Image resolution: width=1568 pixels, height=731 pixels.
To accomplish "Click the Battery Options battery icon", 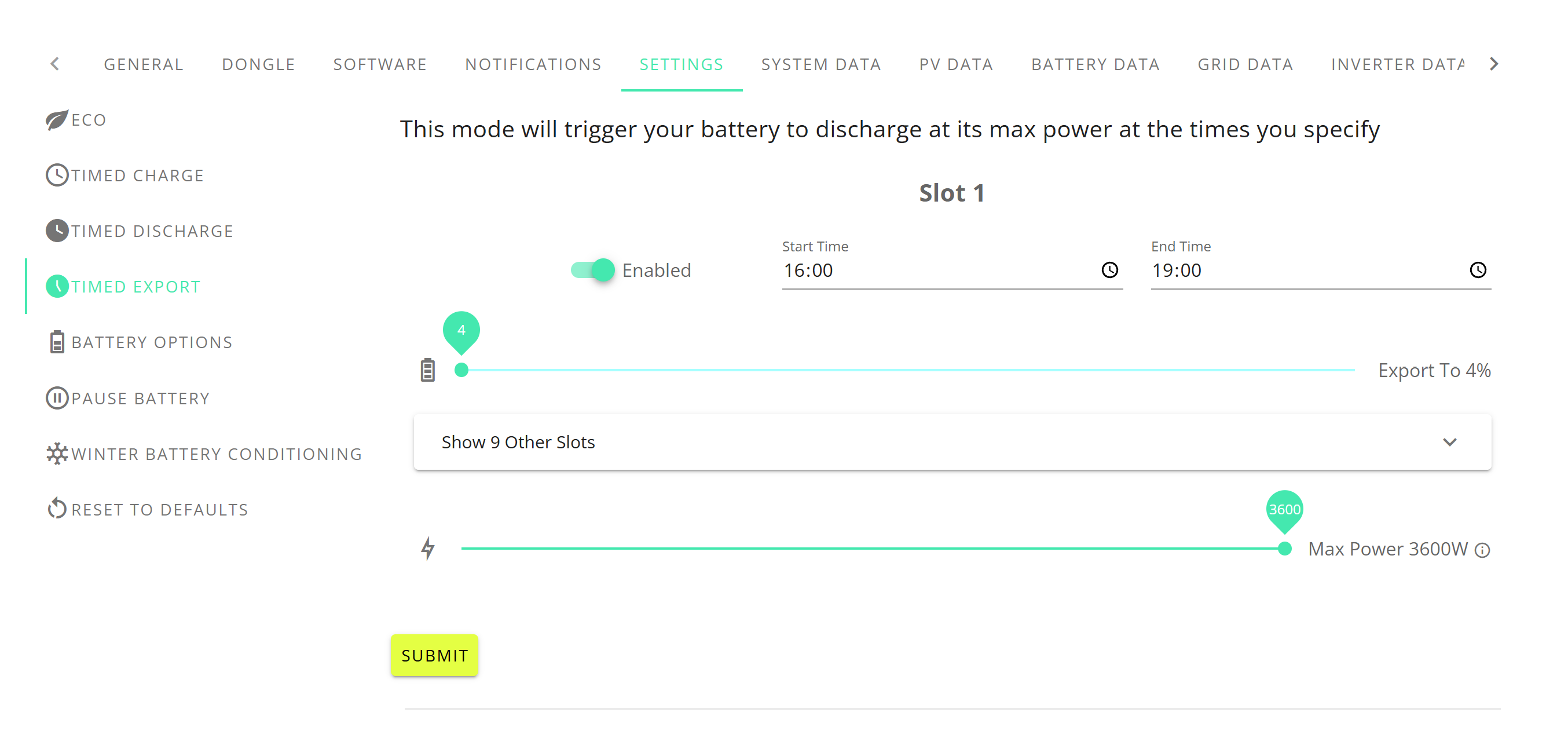I will [x=57, y=342].
